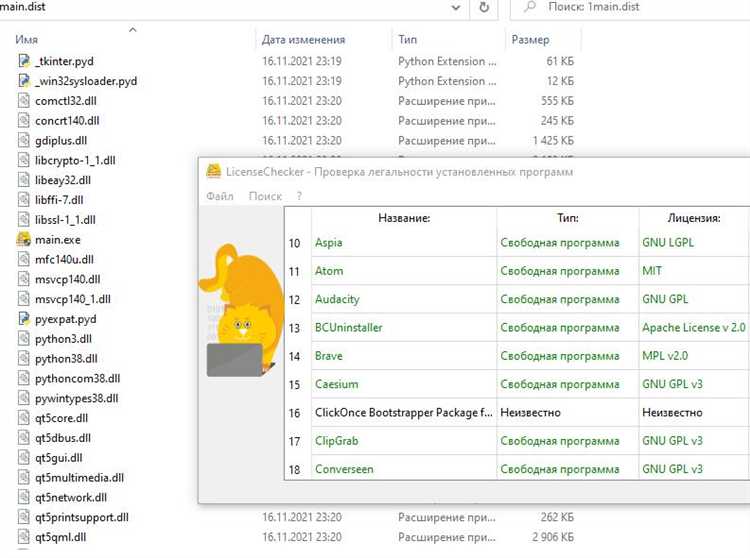Select the qt5qml.dll file name

(x=60, y=537)
